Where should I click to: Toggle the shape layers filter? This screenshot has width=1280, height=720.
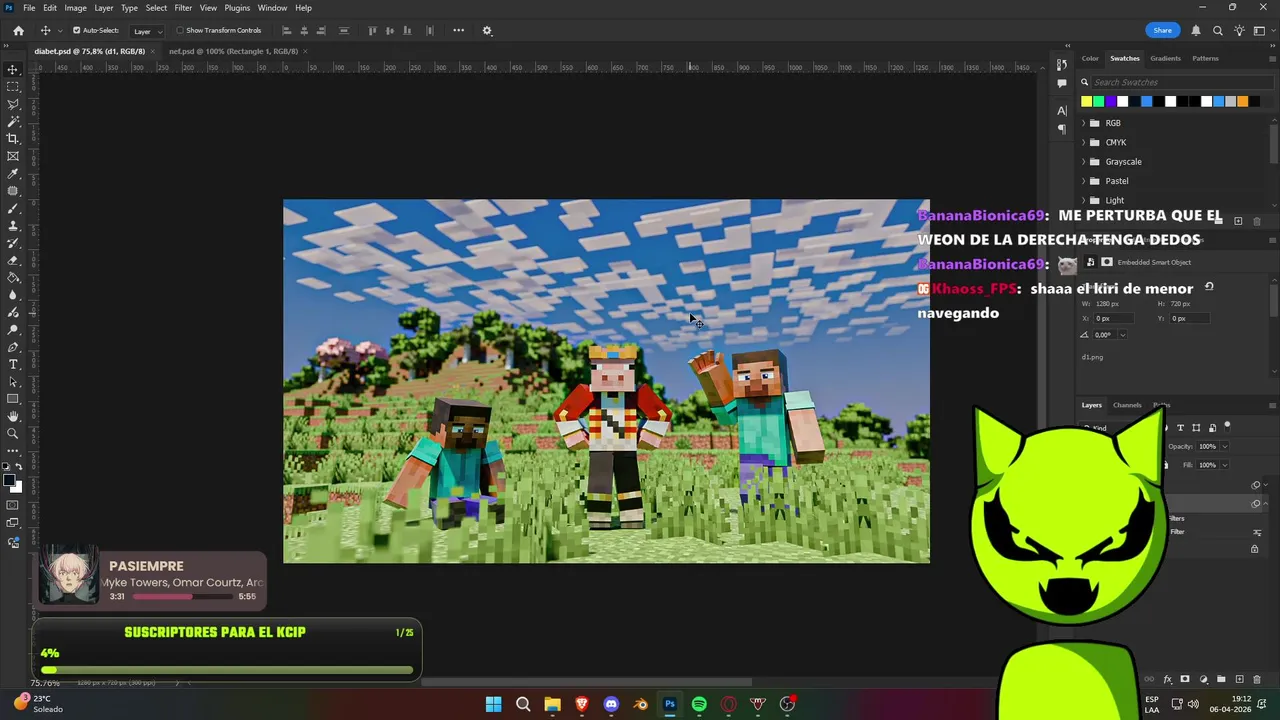point(1196,428)
